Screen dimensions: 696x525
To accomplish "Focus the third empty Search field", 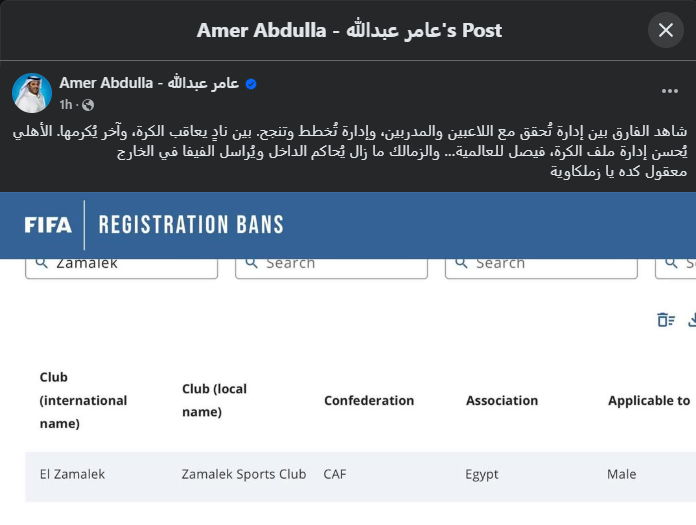I will (550, 263).
